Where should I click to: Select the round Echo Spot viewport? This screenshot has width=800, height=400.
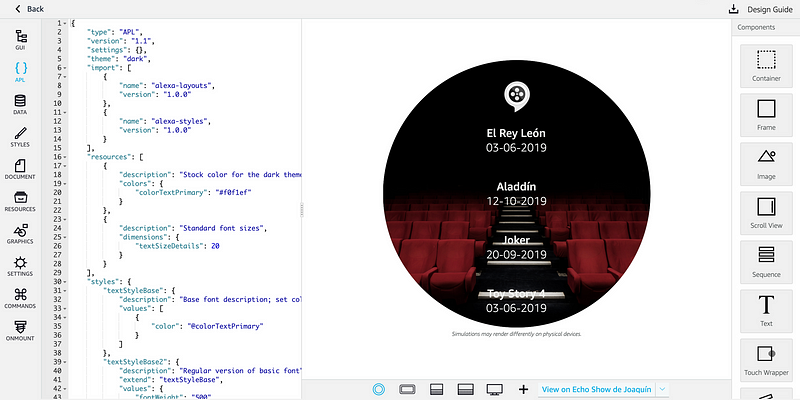pyautogui.click(x=378, y=389)
